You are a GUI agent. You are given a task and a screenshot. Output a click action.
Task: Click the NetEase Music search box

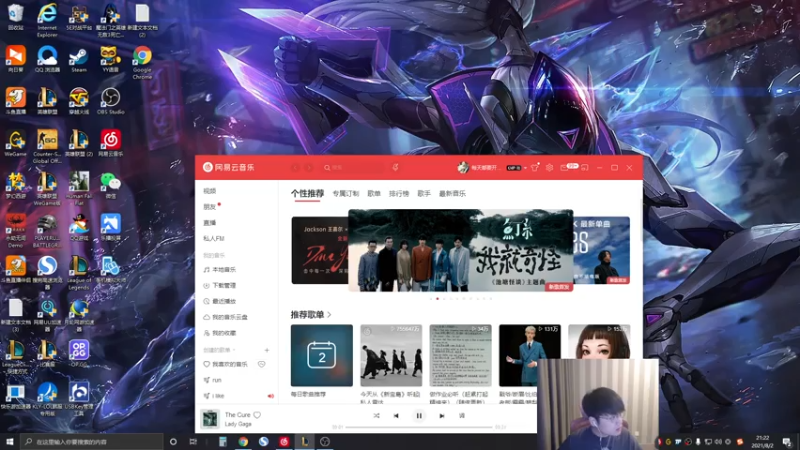[x=355, y=167]
